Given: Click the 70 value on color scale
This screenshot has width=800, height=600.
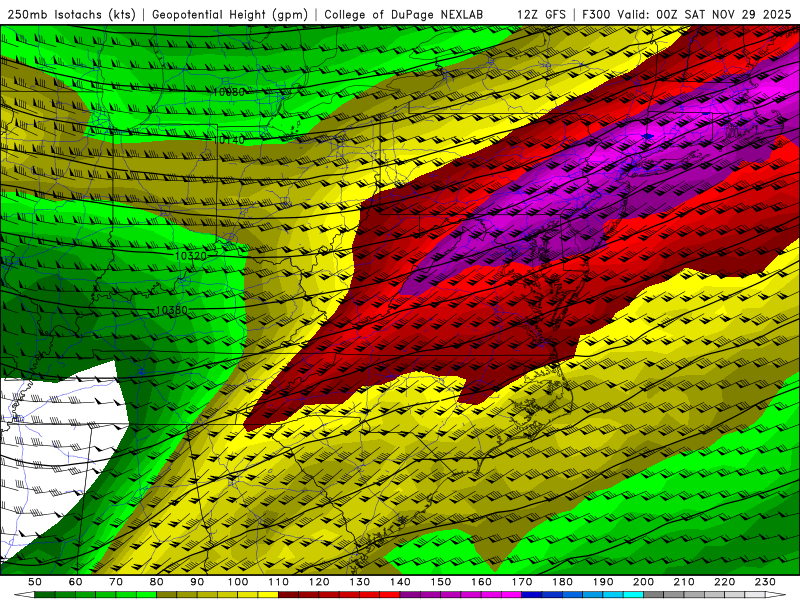Looking at the screenshot, I should (x=116, y=582).
